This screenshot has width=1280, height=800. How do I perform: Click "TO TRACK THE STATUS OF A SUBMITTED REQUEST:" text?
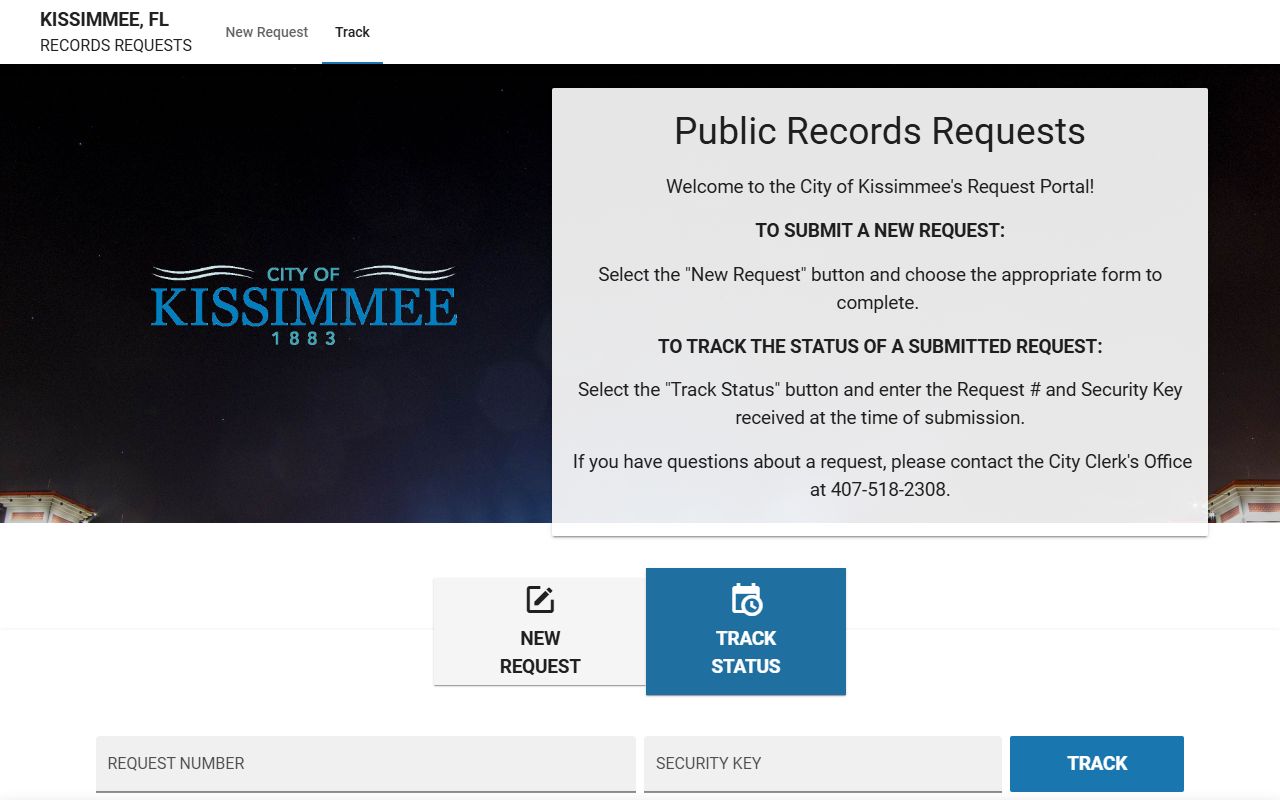(880, 346)
